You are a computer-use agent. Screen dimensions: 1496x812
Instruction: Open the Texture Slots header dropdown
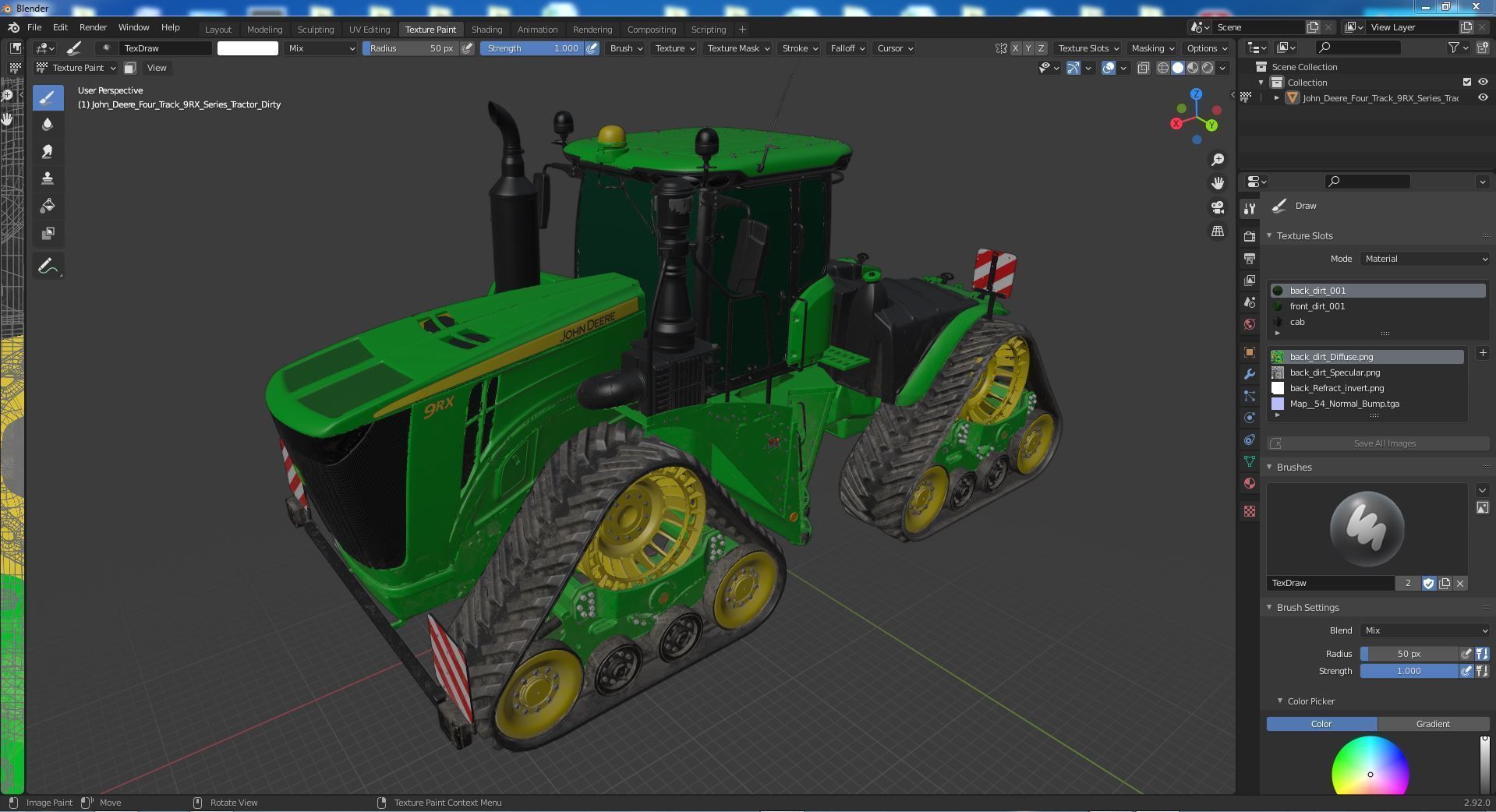pyautogui.click(x=1088, y=48)
